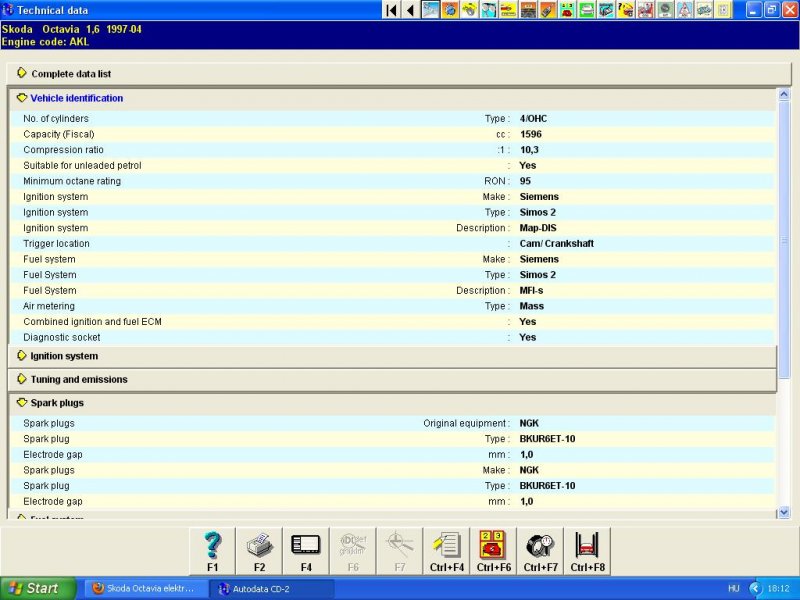The width and height of the screenshot is (800, 600).
Task: Open the cyan engine block toolbar icon
Action: point(606,10)
